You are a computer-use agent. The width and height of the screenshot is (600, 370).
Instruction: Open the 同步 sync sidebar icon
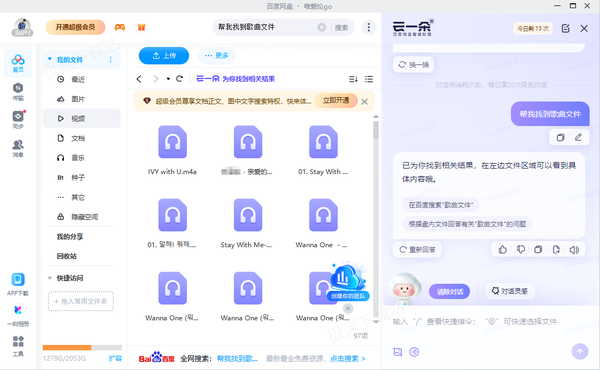tap(18, 119)
